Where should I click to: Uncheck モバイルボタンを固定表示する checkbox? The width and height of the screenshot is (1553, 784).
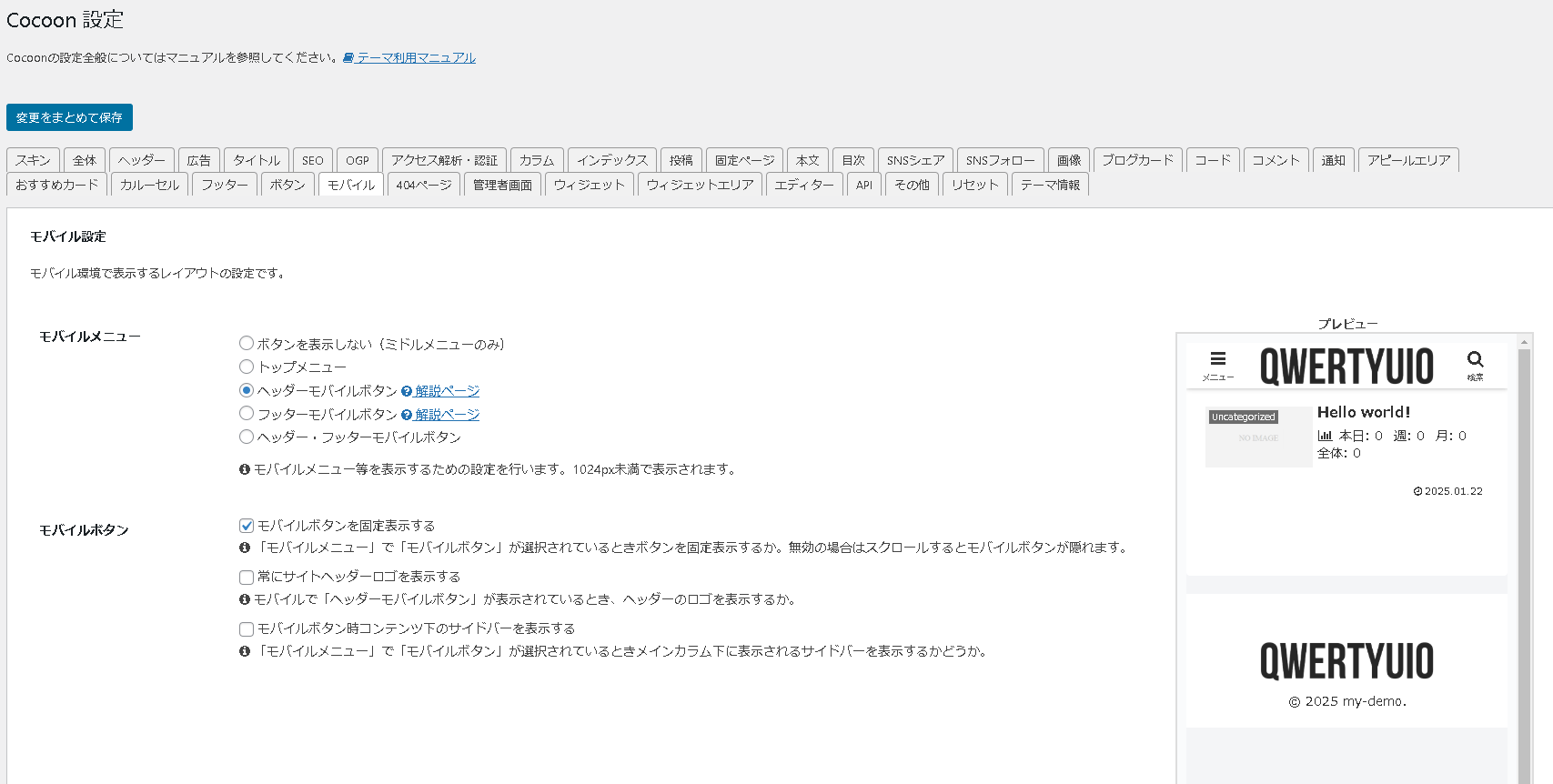point(247,526)
